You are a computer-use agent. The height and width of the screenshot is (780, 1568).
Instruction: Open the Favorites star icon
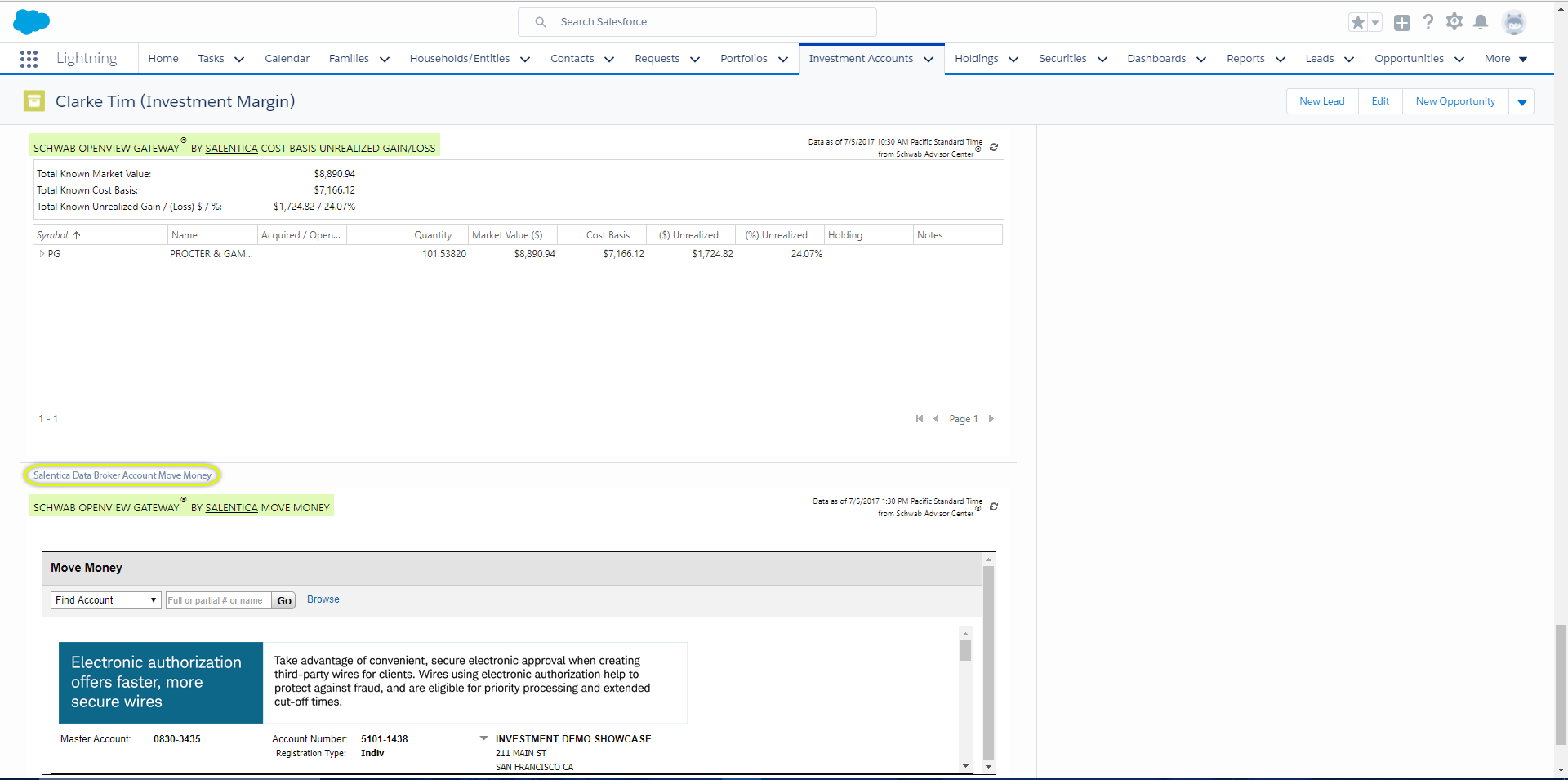1357,23
